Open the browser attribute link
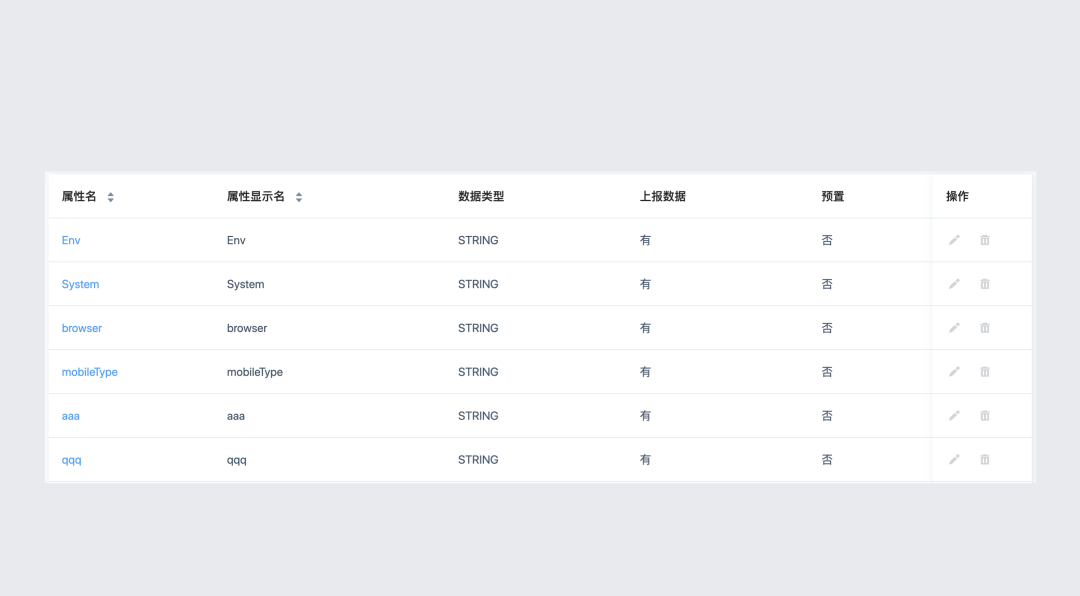This screenshot has height=596, width=1080. coord(82,328)
